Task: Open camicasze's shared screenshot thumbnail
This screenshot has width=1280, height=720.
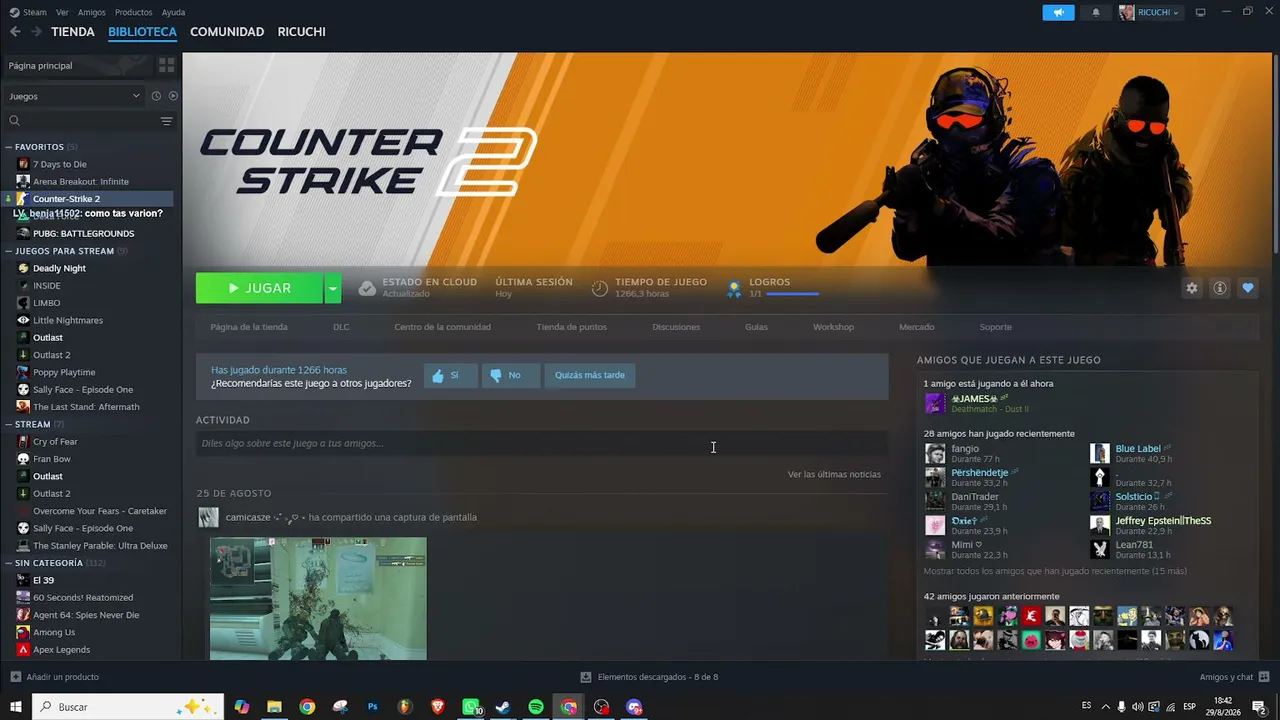Action: pyautogui.click(x=318, y=598)
